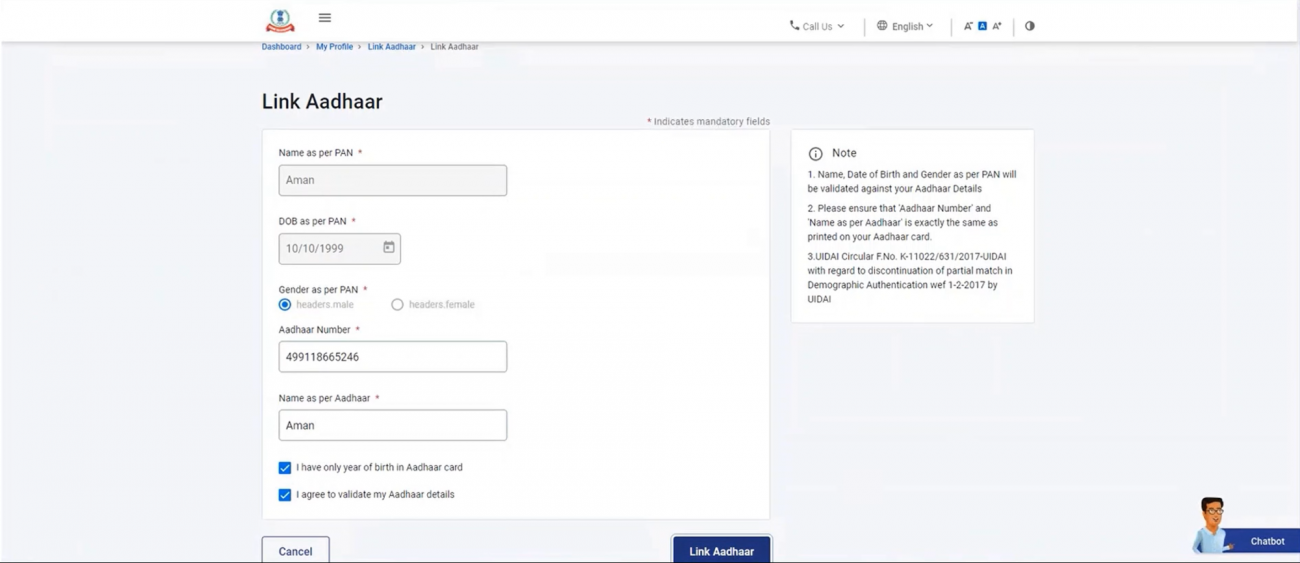The height and width of the screenshot is (563, 1300).
Task: Click the Income Tax emblem logo
Action: [x=280, y=20]
